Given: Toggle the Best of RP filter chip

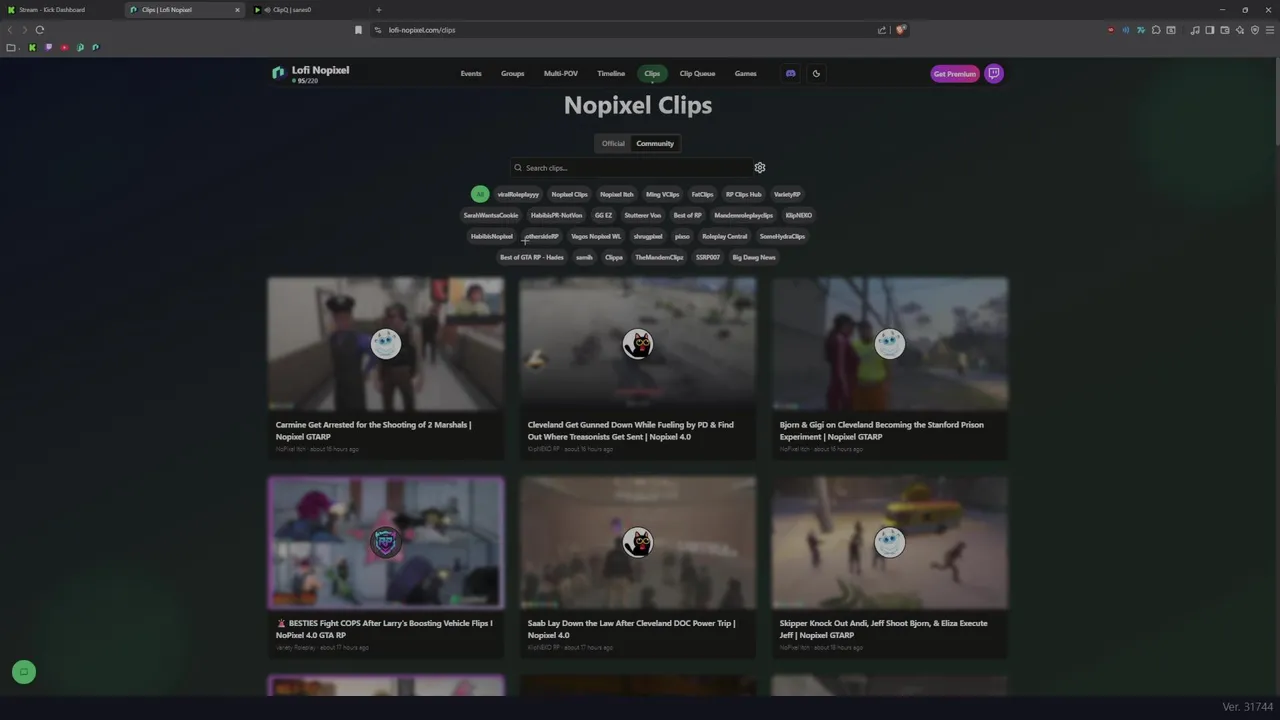Looking at the screenshot, I should [x=687, y=215].
